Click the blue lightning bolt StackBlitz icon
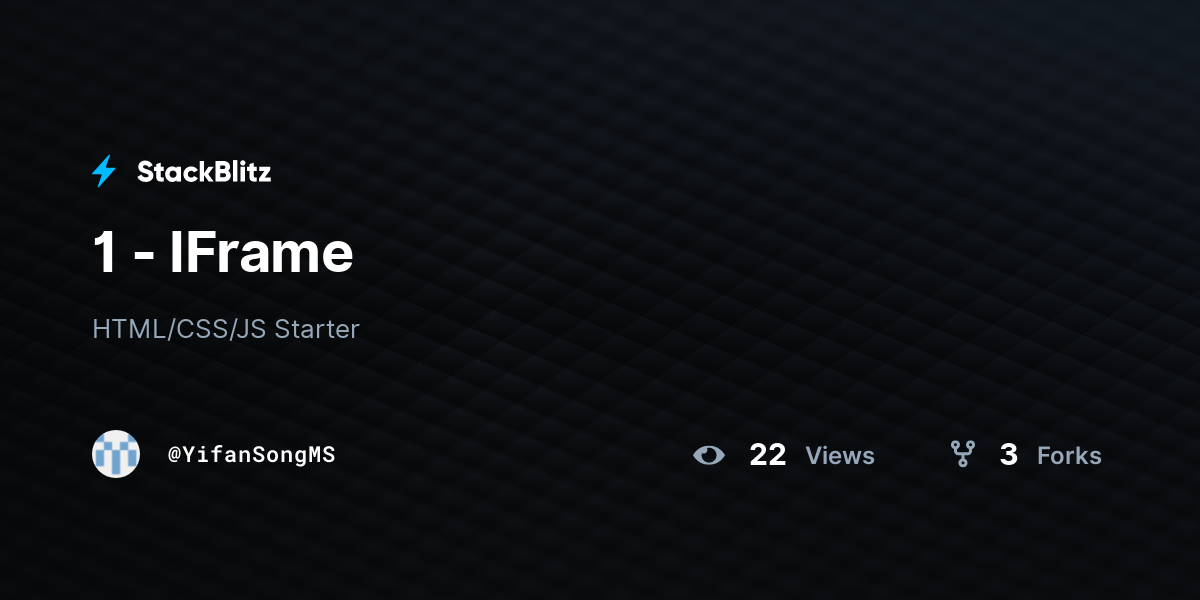The width and height of the screenshot is (1200, 600). tap(104, 172)
